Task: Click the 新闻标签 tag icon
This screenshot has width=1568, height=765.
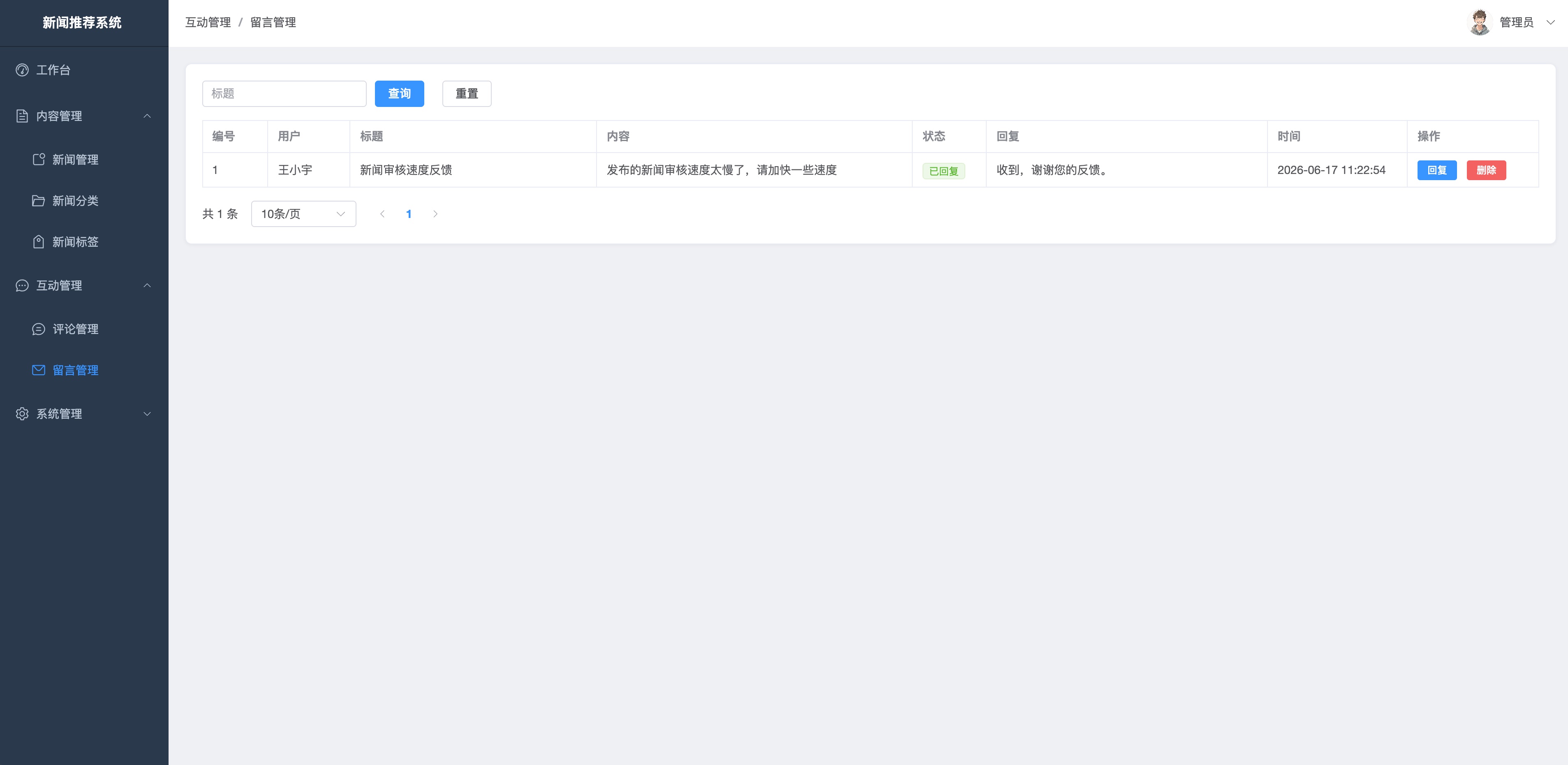Action: (x=38, y=242)
